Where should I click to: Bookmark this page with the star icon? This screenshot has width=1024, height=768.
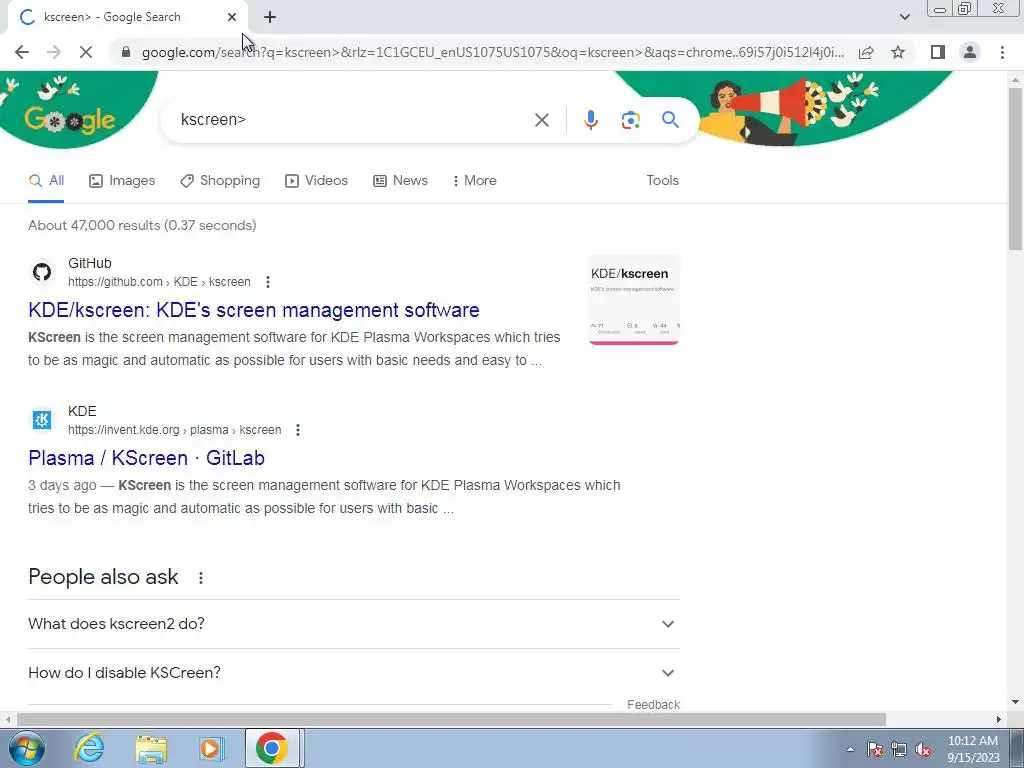(898, 52)
